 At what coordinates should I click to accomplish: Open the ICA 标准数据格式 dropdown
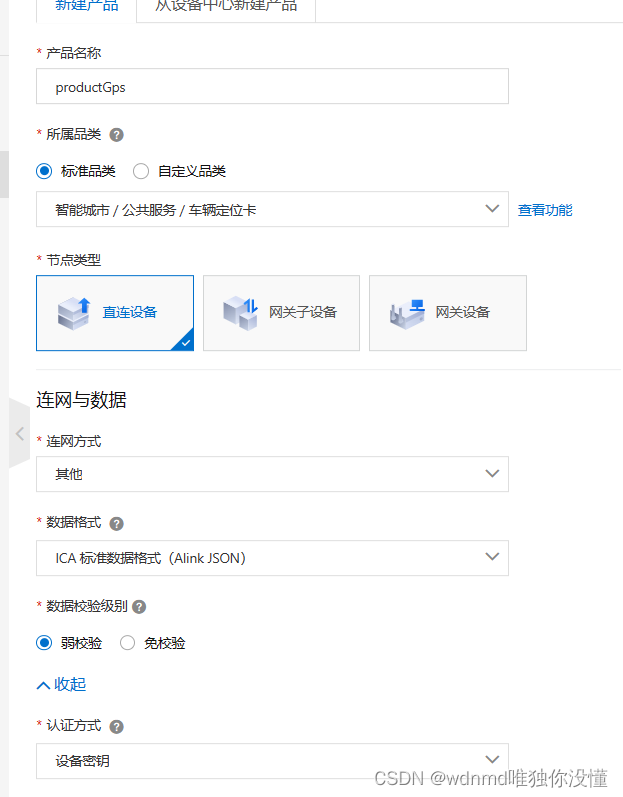coord(272,558)
